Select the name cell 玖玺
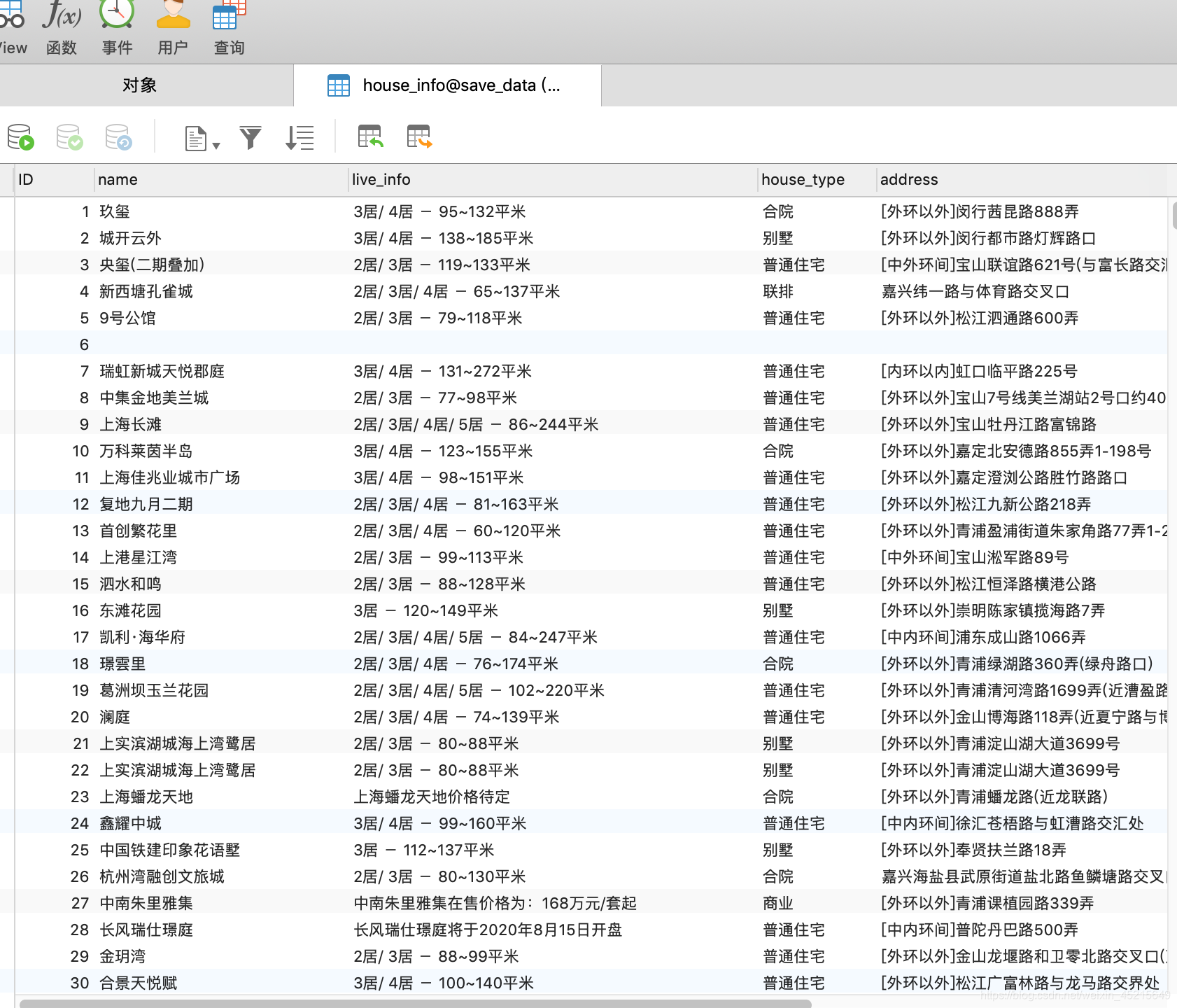Viewport: 1177px width, 1008px height. (x=115, y=211)
